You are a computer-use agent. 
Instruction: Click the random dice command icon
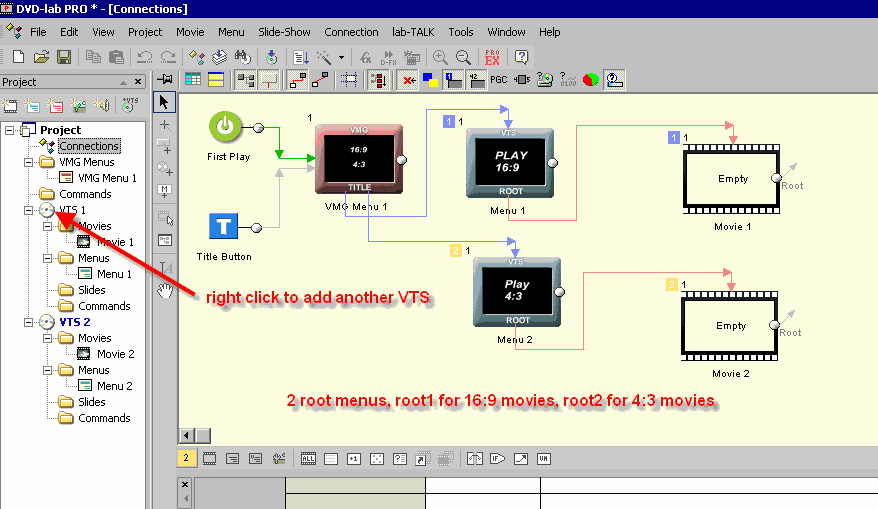[377, 459]
